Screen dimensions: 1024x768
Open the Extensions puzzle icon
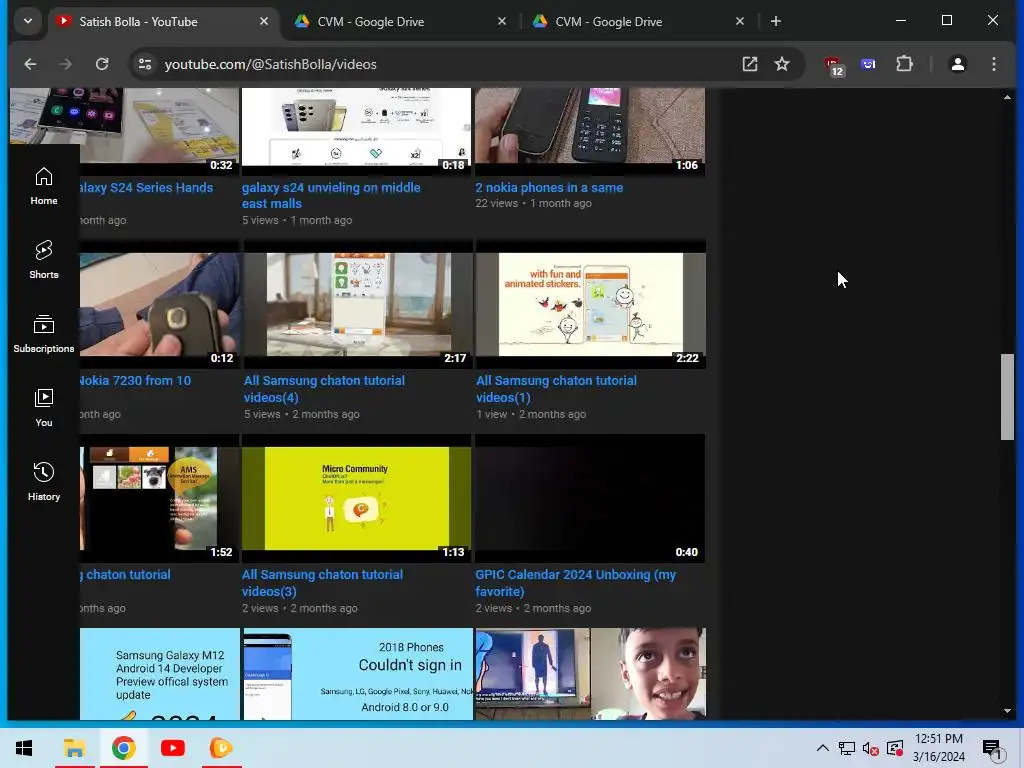point(904,64)
